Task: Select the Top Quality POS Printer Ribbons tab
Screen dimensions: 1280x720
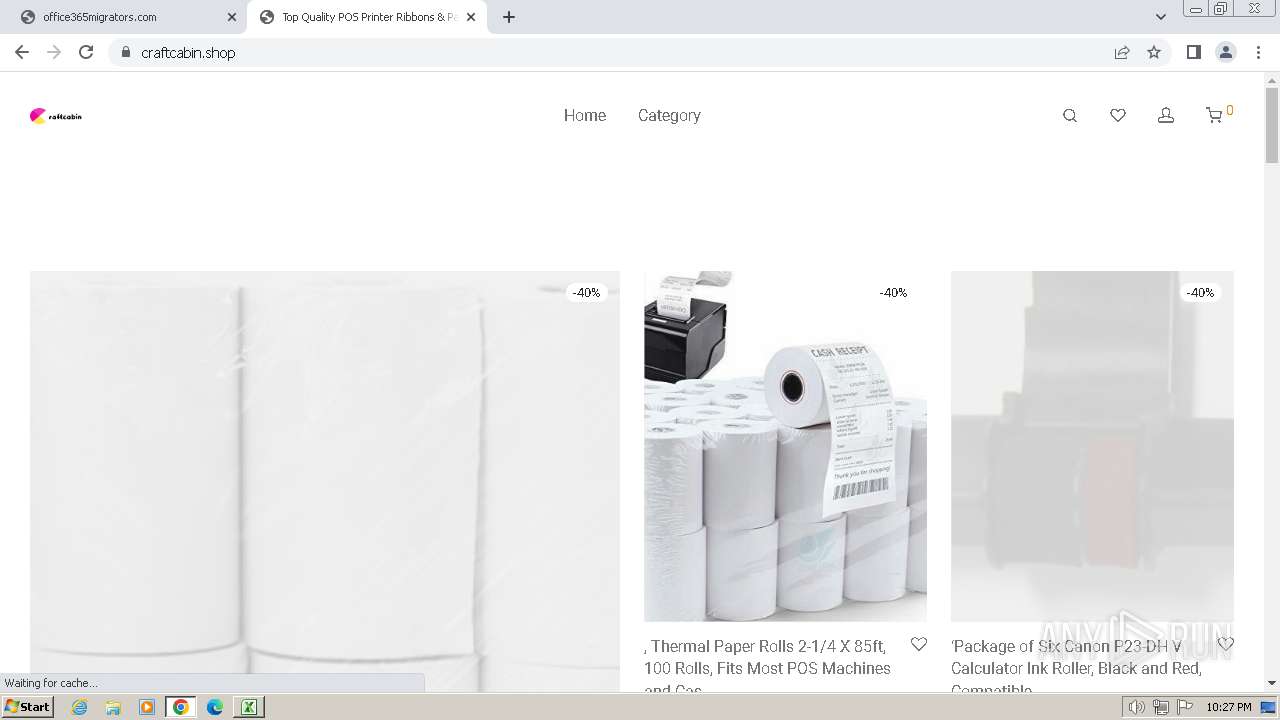Action: coord(369,17)
